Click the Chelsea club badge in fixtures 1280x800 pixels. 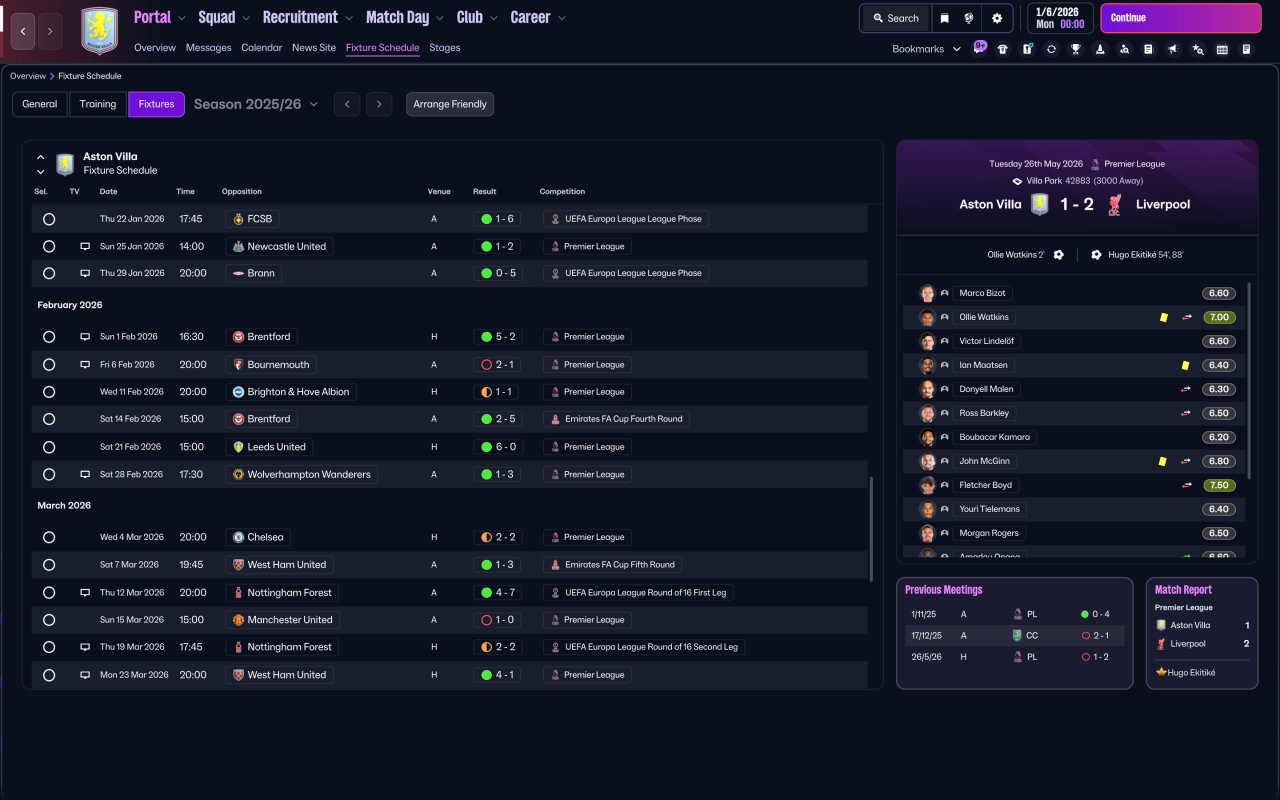coord(239,537)
